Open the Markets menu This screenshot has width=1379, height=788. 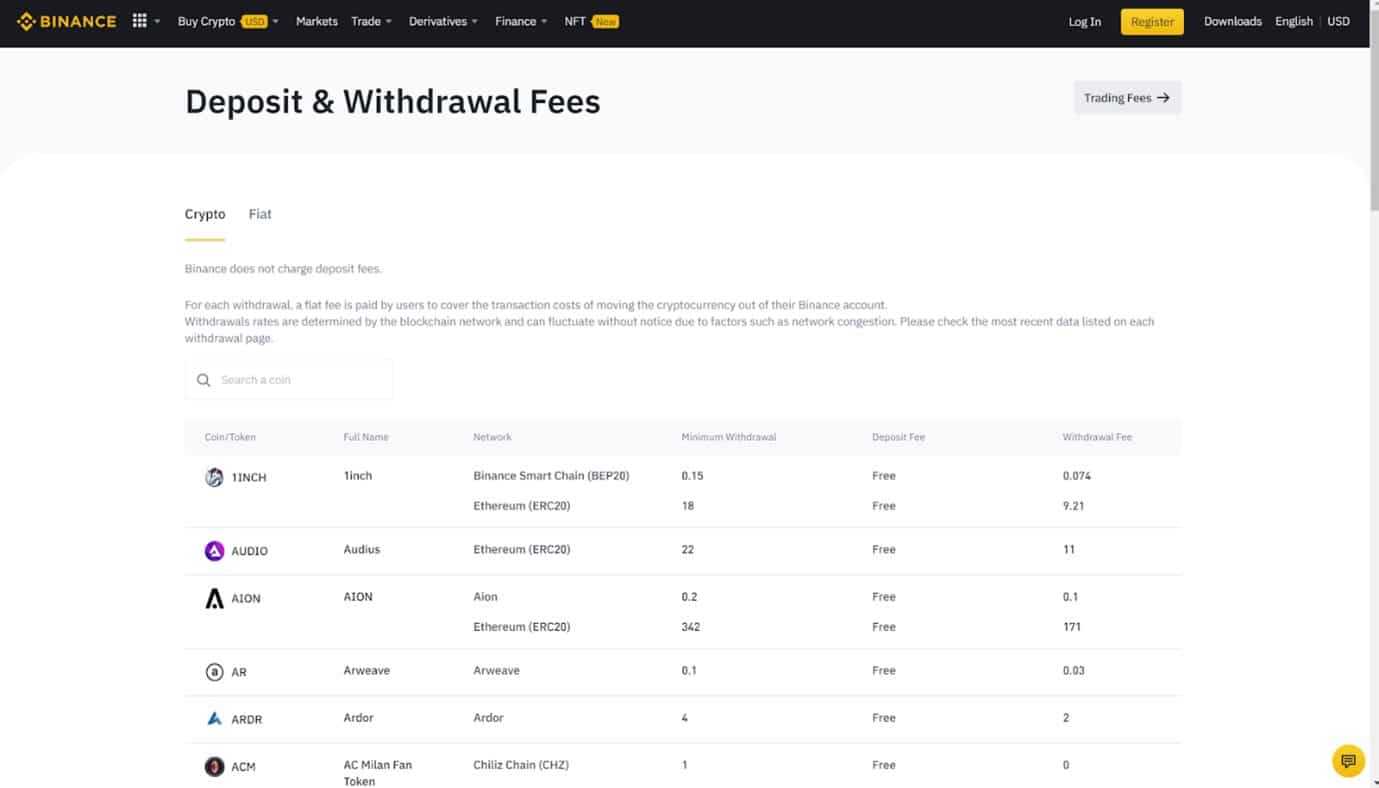click(316, 20)
